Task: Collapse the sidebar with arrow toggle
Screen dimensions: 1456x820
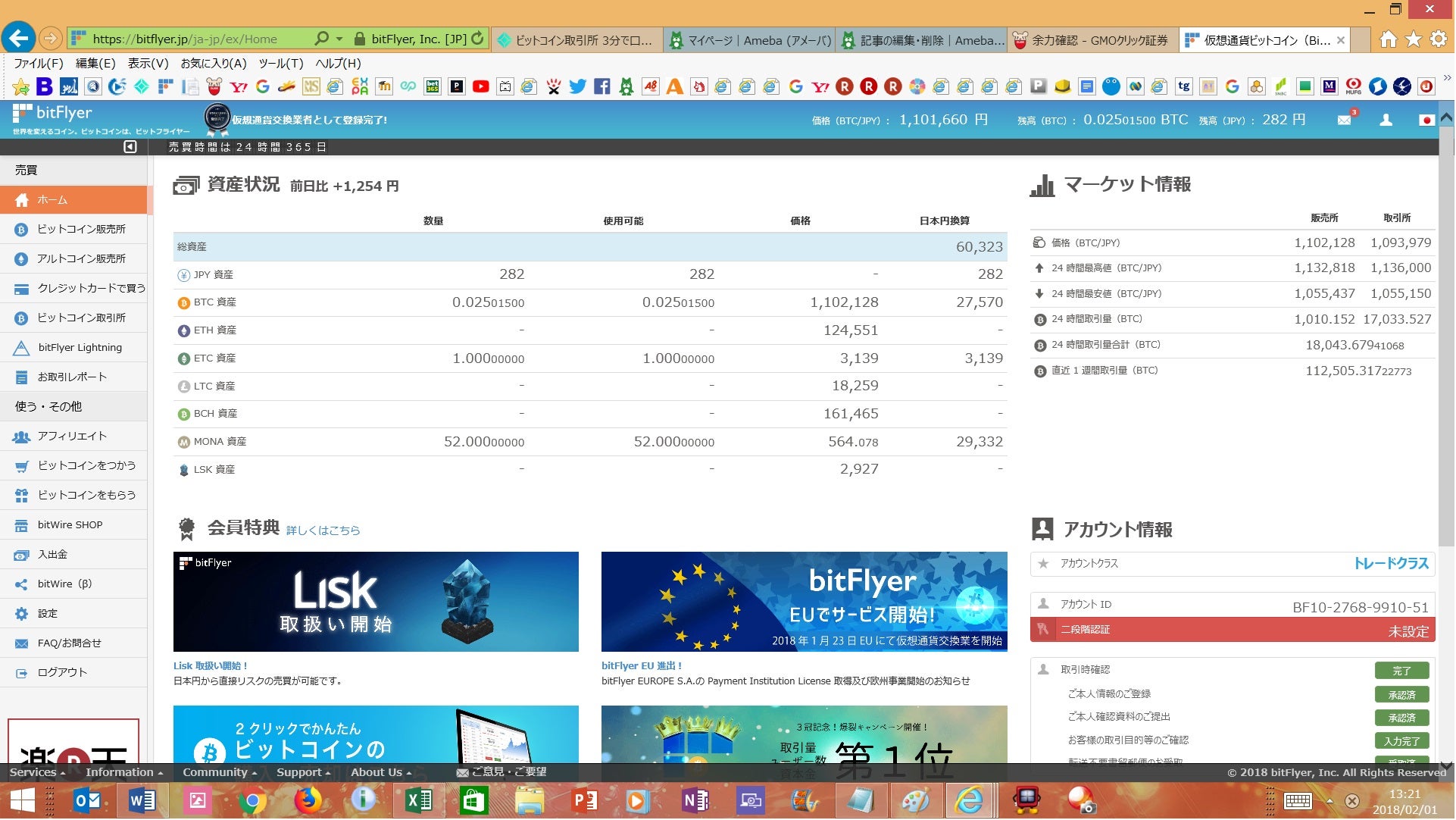Action: (x=130, y=147)
